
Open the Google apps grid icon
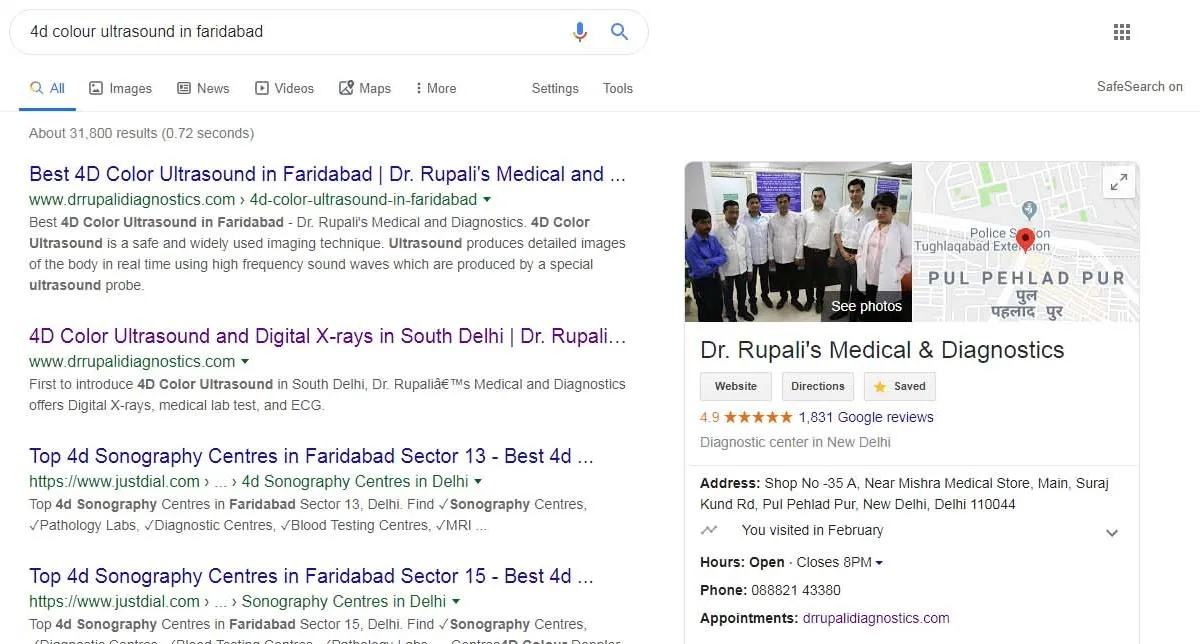tap(1122, 32)
